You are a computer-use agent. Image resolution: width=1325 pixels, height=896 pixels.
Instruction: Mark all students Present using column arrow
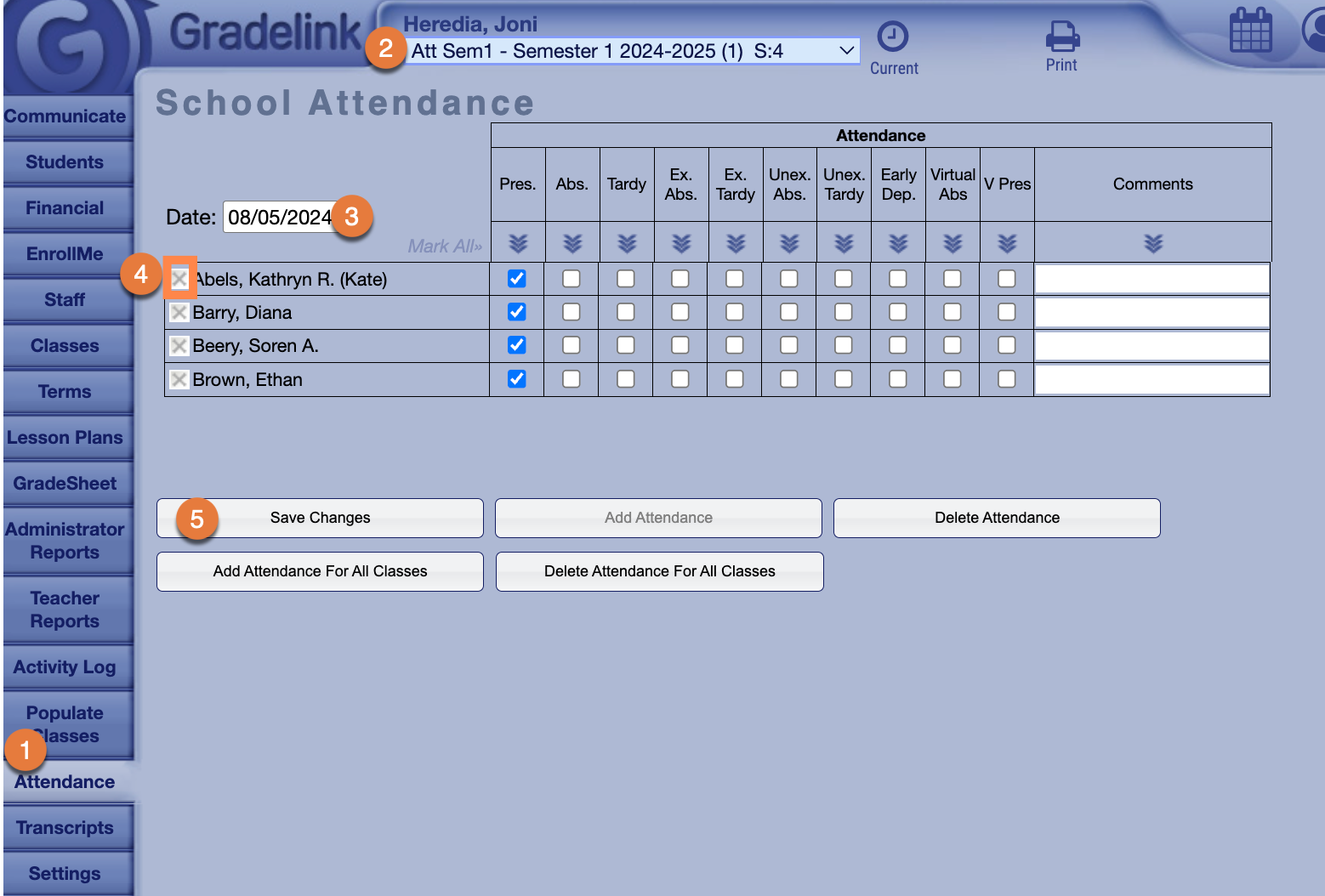(518, 244)
